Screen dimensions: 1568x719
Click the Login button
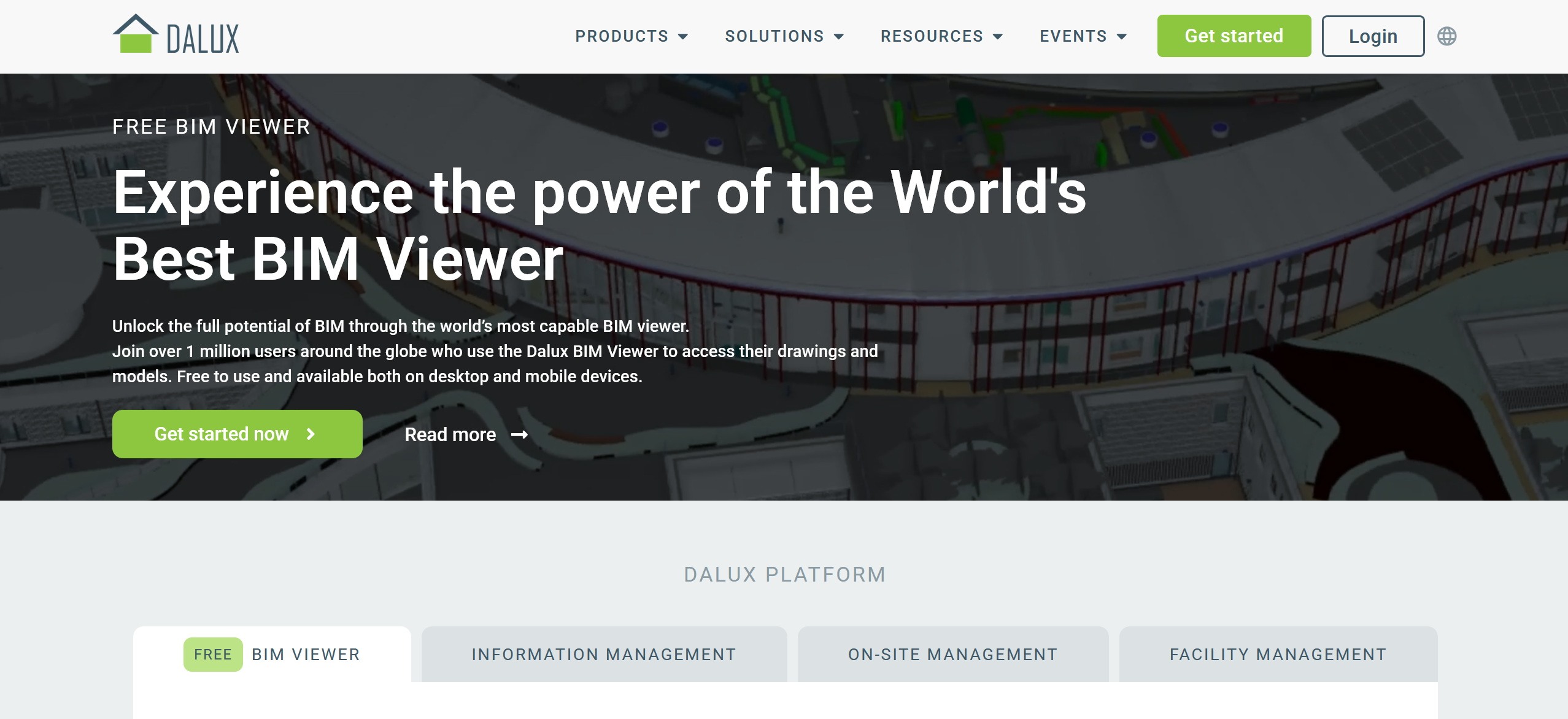1372,36
